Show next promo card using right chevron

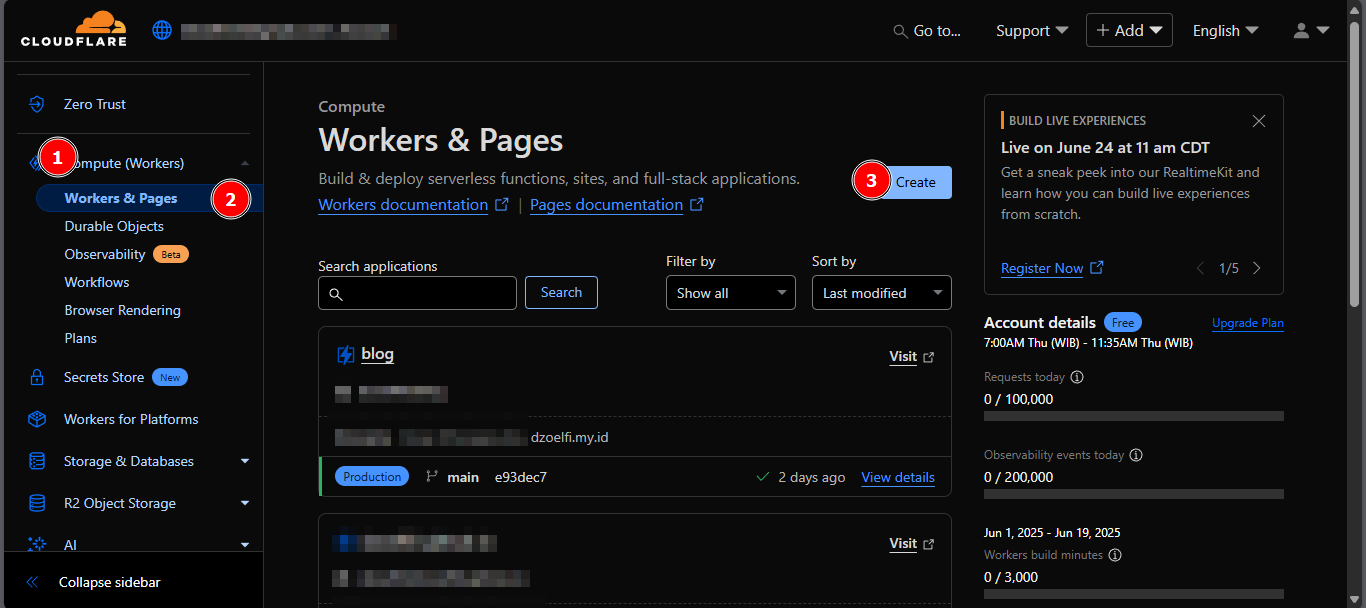[x=1257, y=268]
